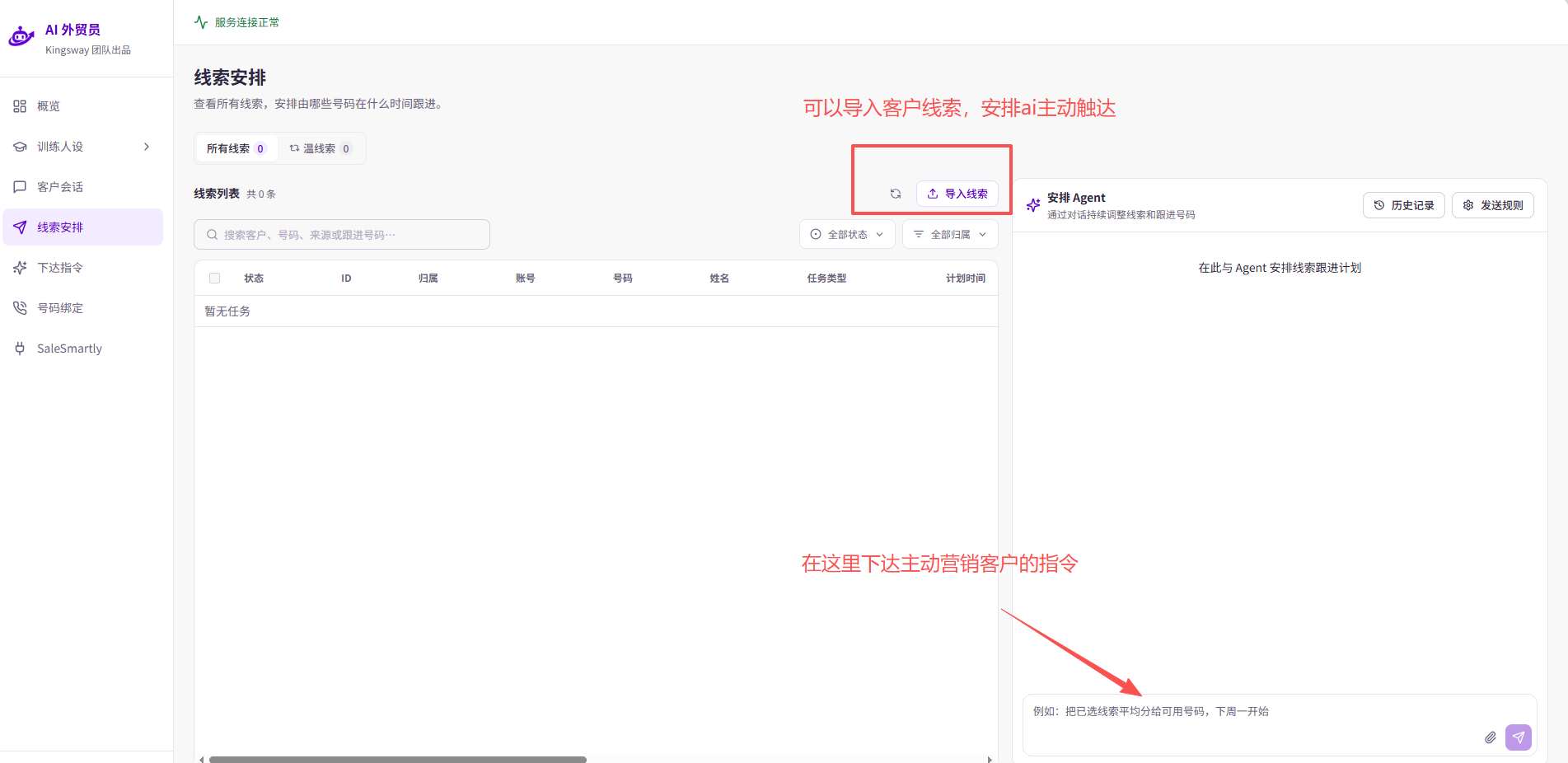
Task: Click the 账号 column header
Action: (526, 279)
